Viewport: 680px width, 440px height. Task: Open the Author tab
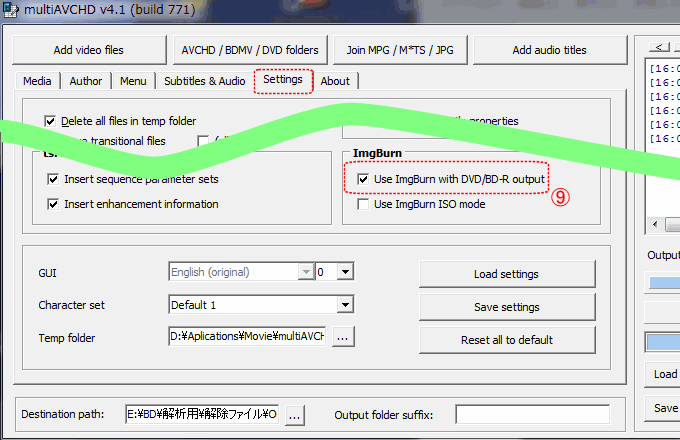pyautogui.click(x=87, y=81)
